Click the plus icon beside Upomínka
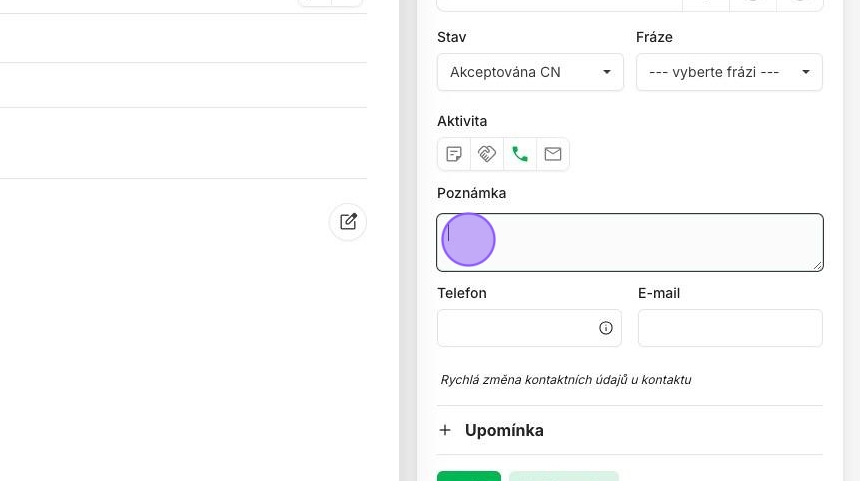This screenshot has width=860, height=481. click(445, 431)
